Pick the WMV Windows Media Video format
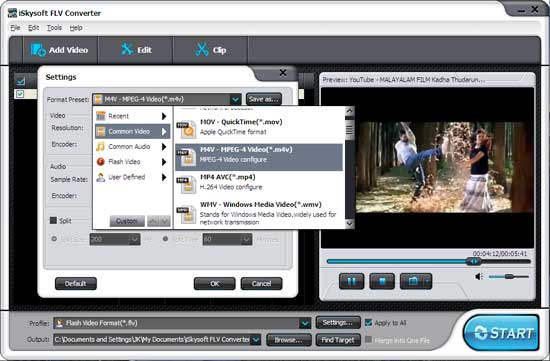The image size is (550, 361). (x=259, y=213)
